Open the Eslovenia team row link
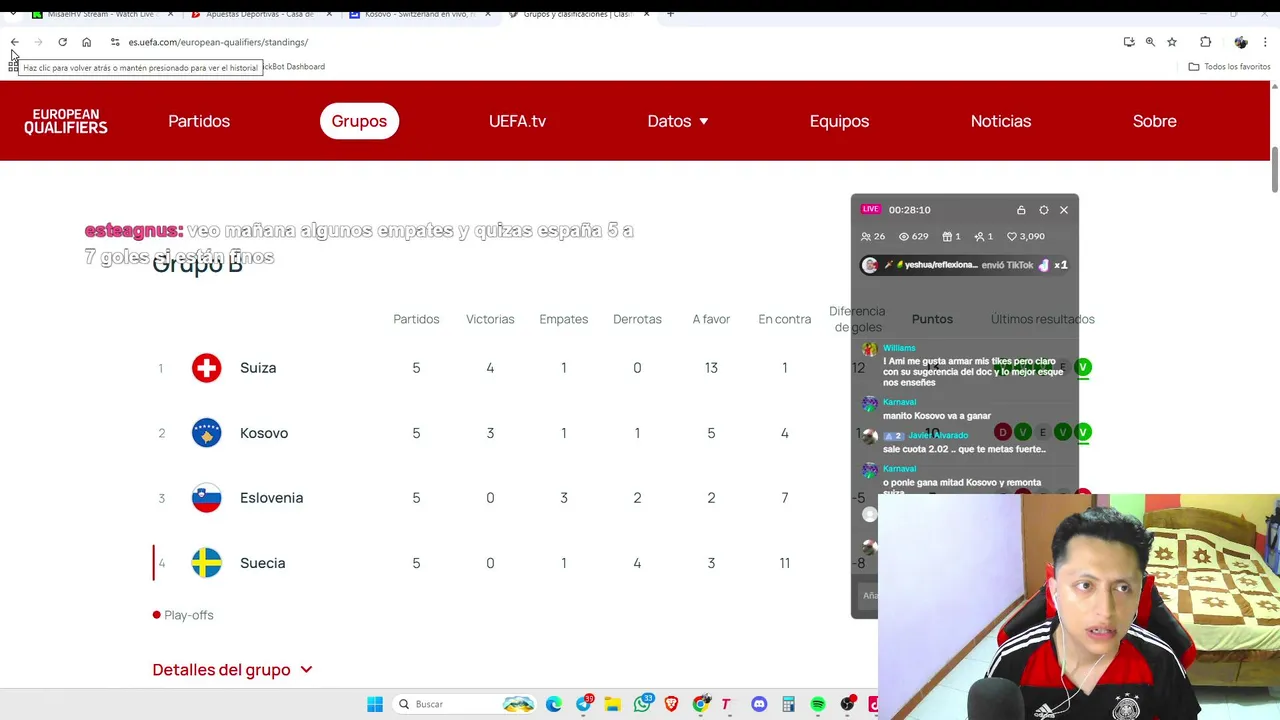The height and width of the screenshot is (720, 1280). 271,498
